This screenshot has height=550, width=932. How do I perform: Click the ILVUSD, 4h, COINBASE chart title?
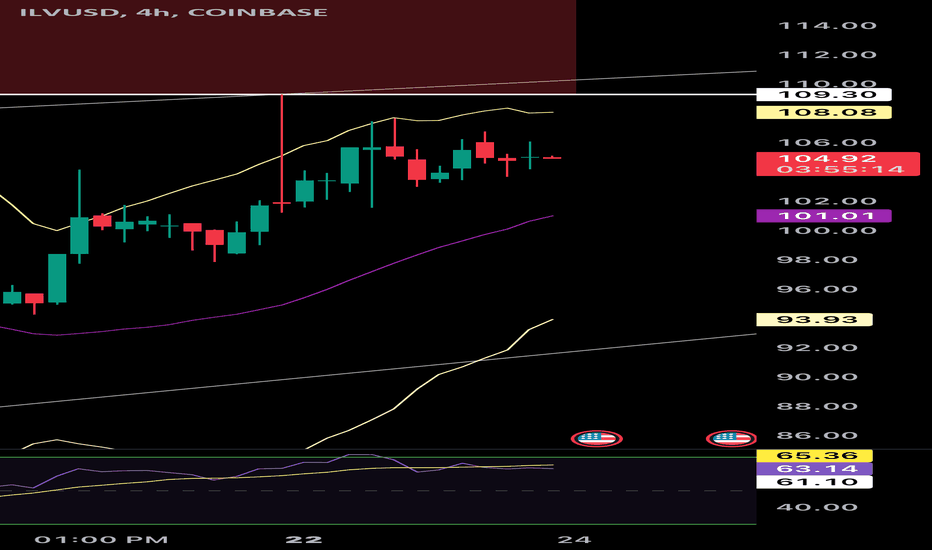[x=174, y=12]
